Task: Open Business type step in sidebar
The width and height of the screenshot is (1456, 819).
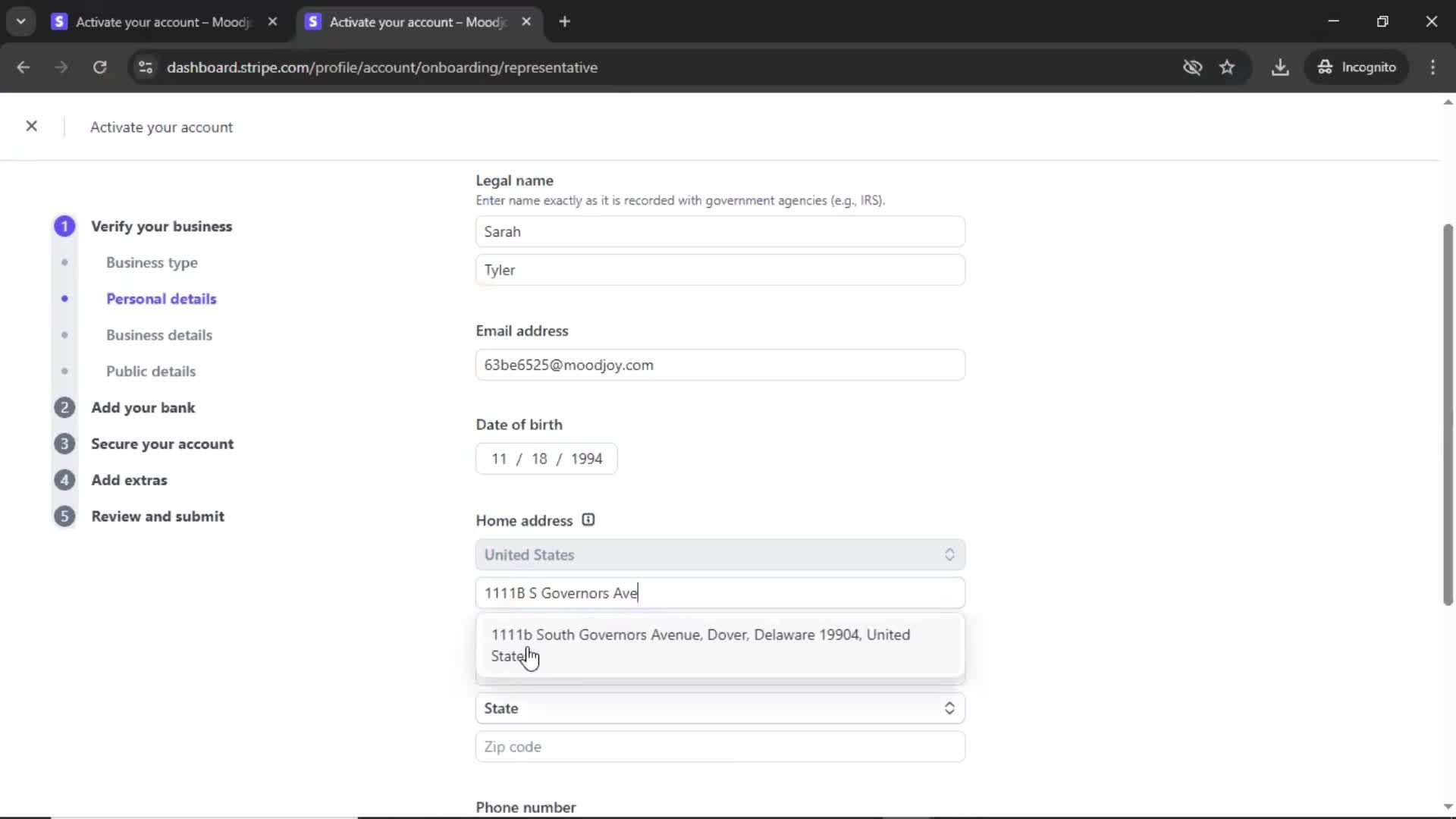Action: (152, 262)
